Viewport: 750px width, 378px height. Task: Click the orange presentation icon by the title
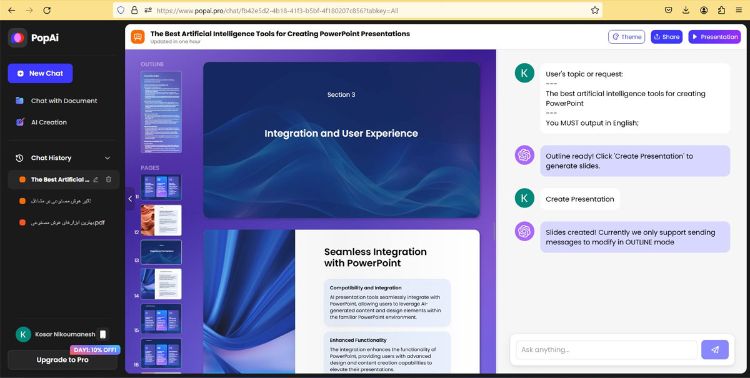pos(138,37)
